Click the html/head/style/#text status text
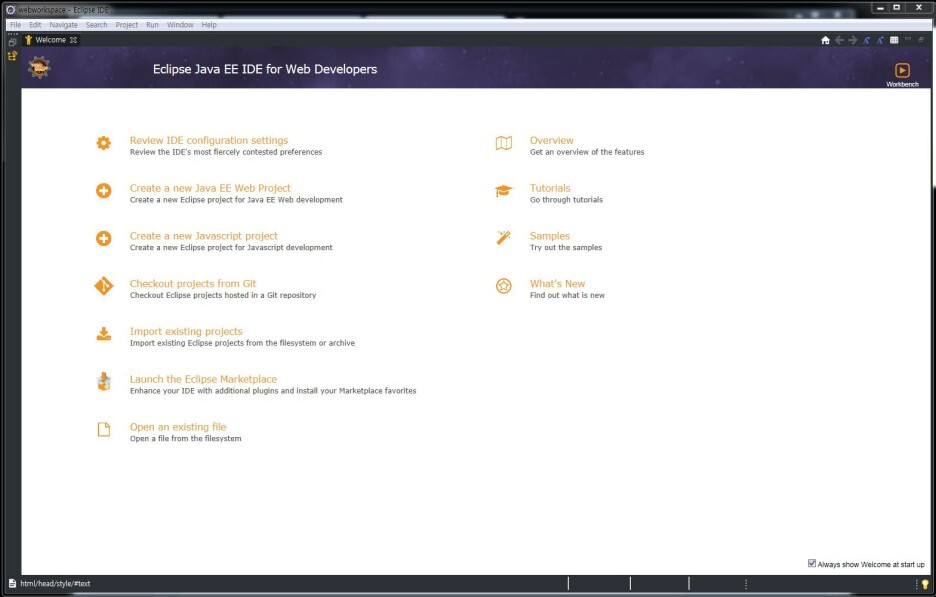This screenshot has width=936, height=597. tap(56, 583)
